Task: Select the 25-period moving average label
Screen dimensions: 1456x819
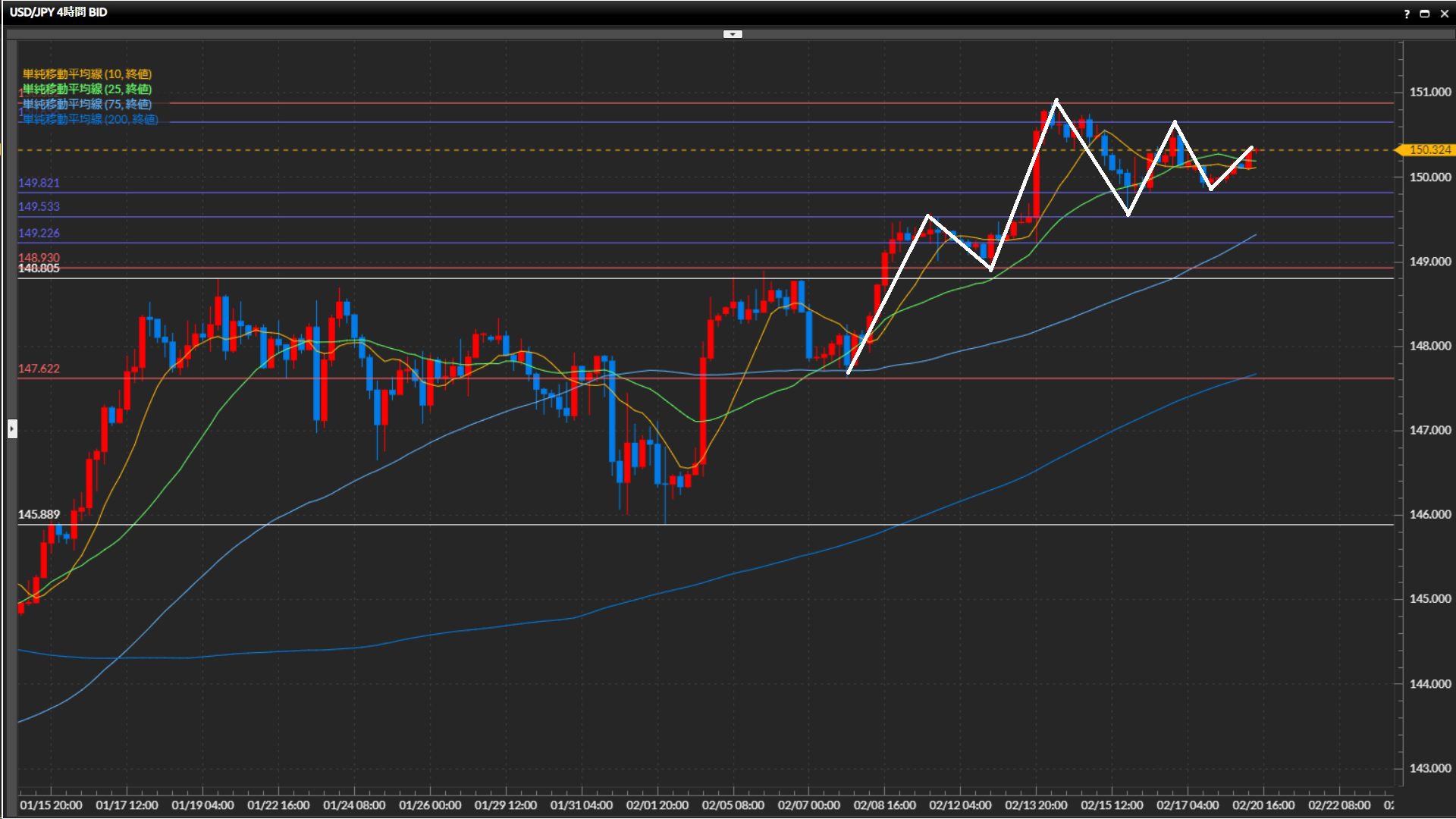Action: click(87, 89)
